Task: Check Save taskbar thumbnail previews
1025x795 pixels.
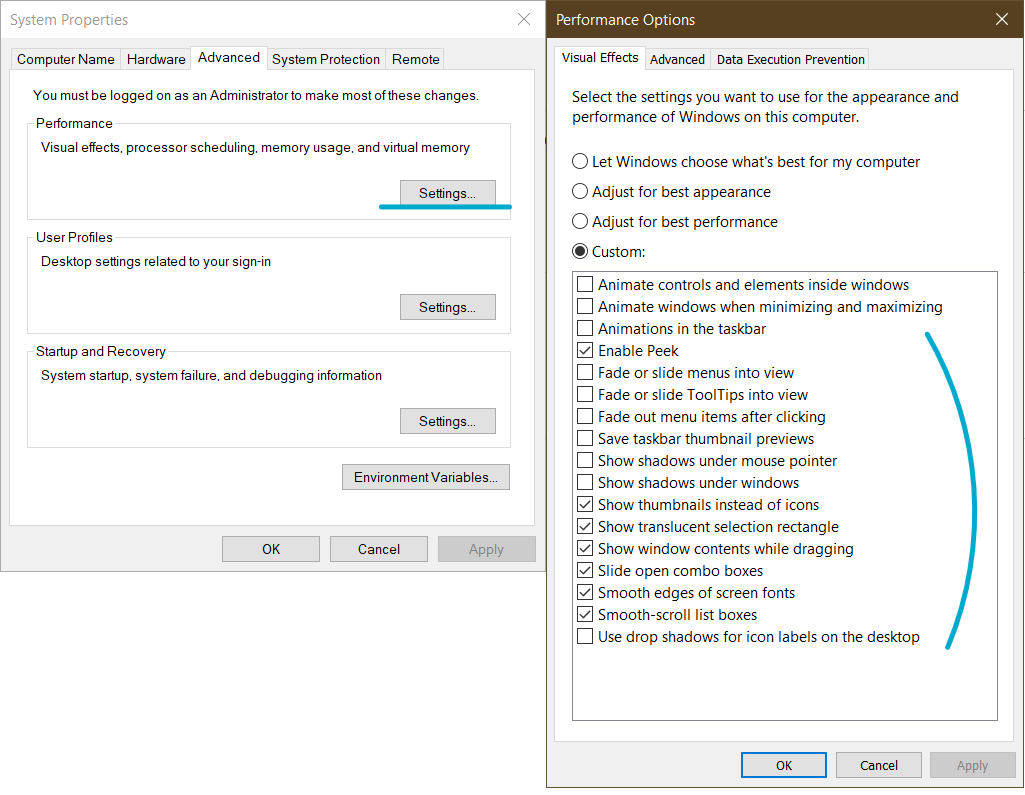Action: (585, 439)
